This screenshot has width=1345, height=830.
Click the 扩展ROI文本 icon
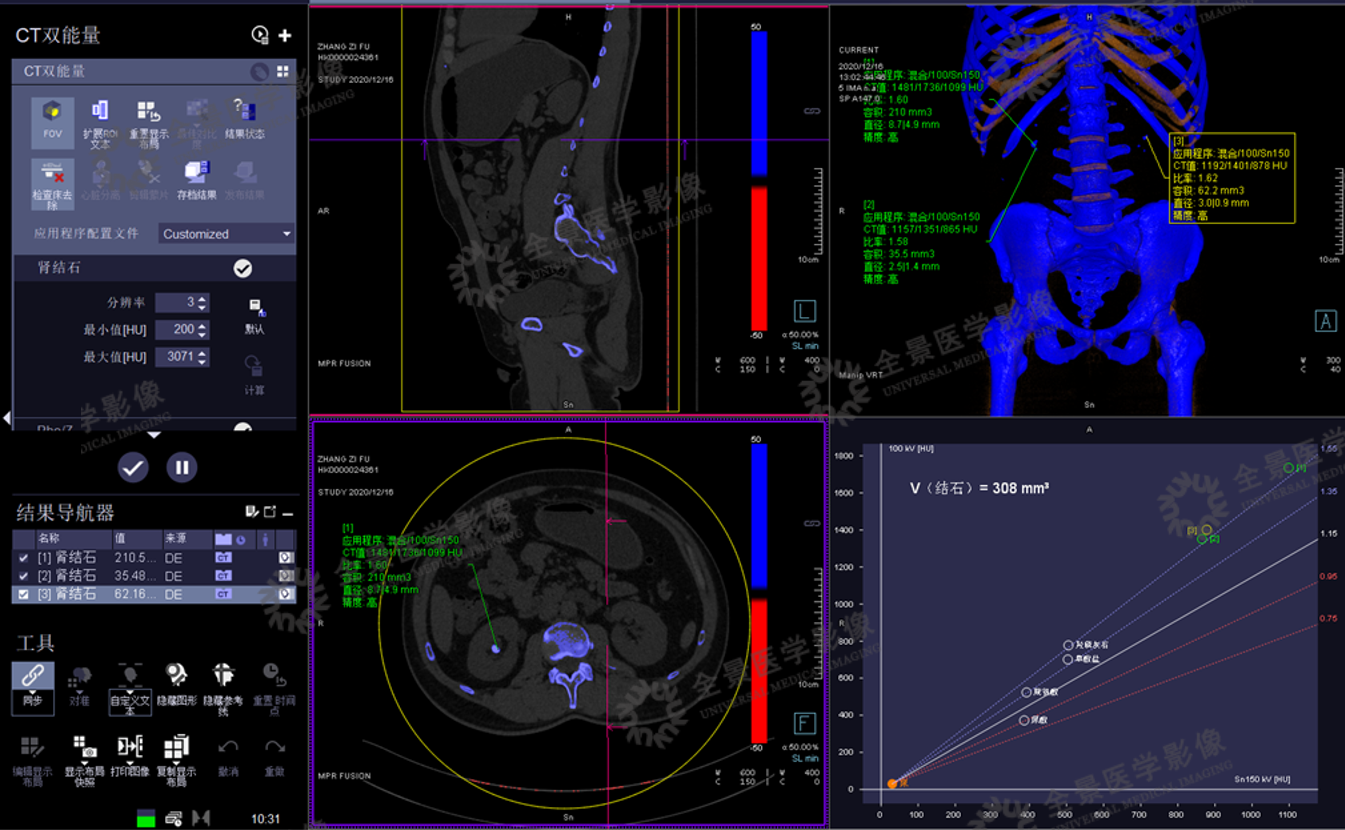tap(100, 117)
